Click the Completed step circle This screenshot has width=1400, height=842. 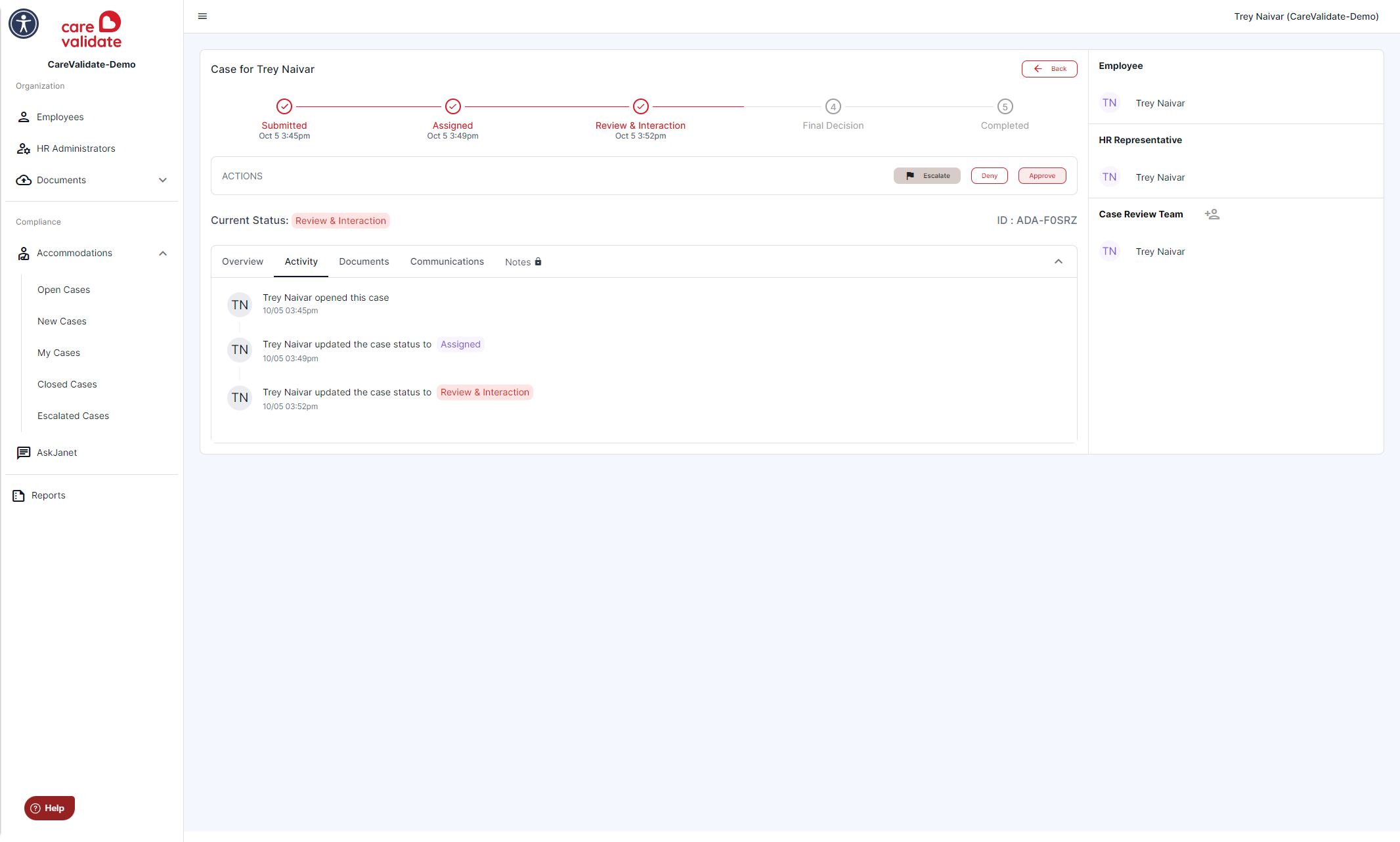[1005, 106]
